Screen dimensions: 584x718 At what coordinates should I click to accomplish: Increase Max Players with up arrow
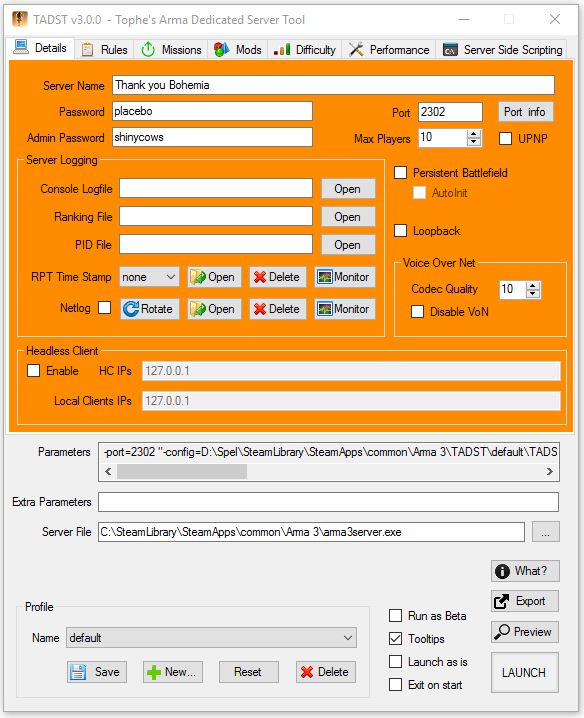tap(474, 134)
